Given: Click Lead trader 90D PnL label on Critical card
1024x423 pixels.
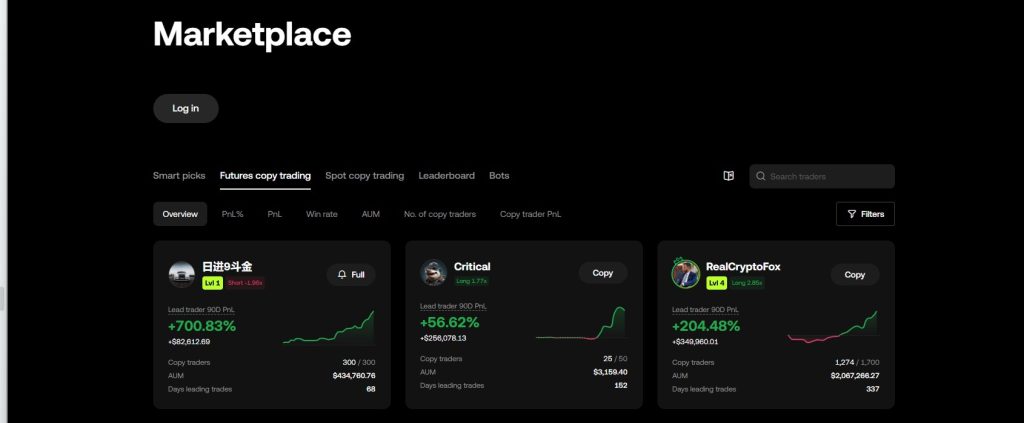Looking at the screenshot, I should pos(453,306).
